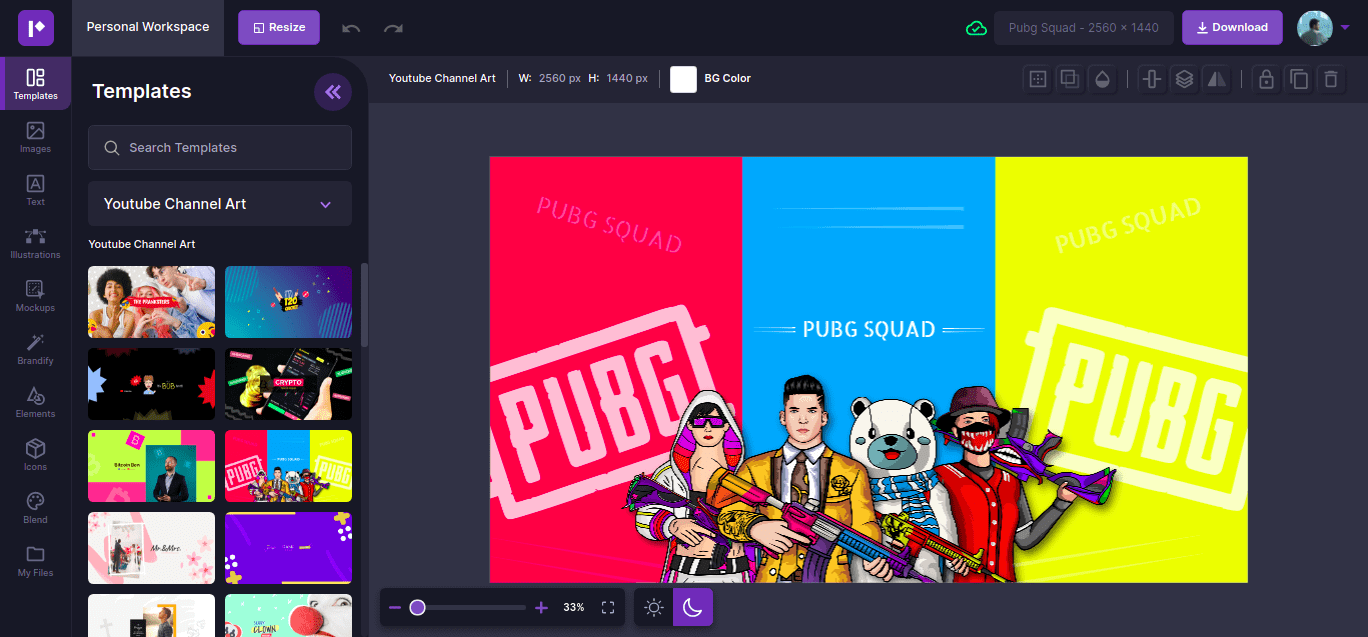1368x637 pixels.
Task: Open the Text sidebar tab
Action: 35,190
